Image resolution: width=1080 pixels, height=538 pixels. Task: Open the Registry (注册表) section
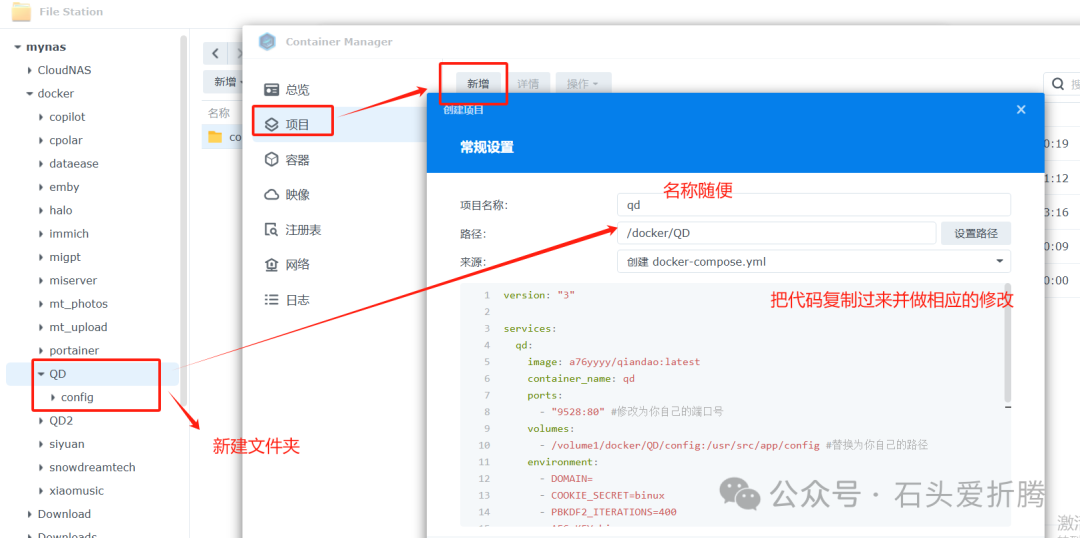pyautogui.click(x=303, y=229)
